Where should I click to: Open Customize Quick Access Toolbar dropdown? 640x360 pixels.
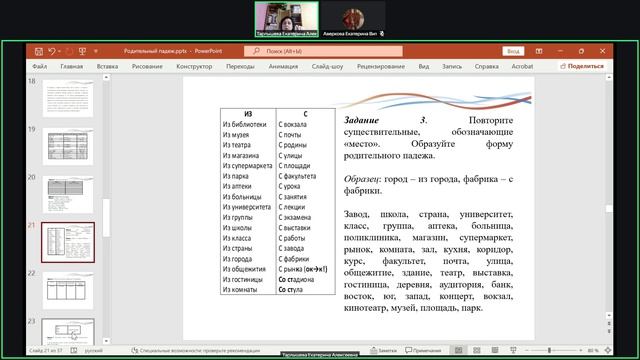click(x=96, y=51)
